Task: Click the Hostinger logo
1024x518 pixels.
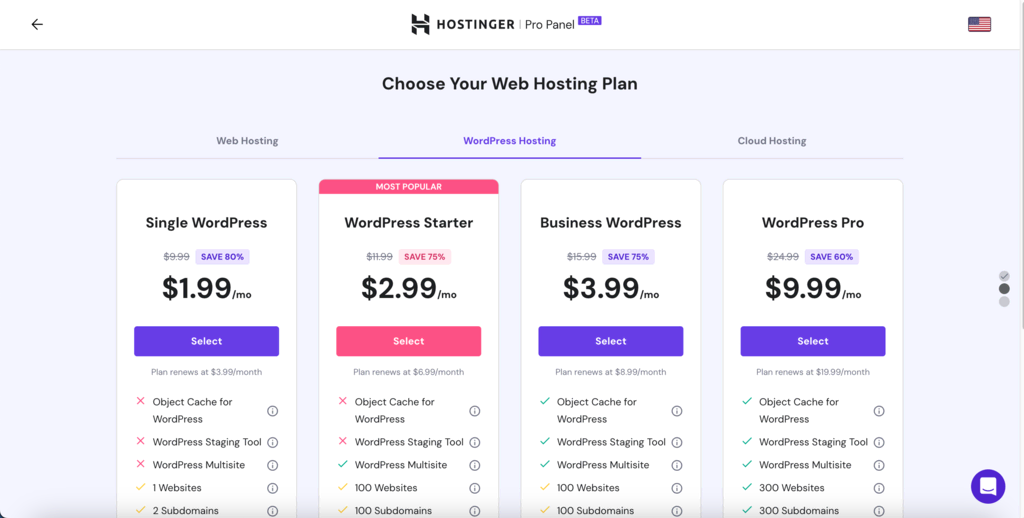Action: point(462,24)
